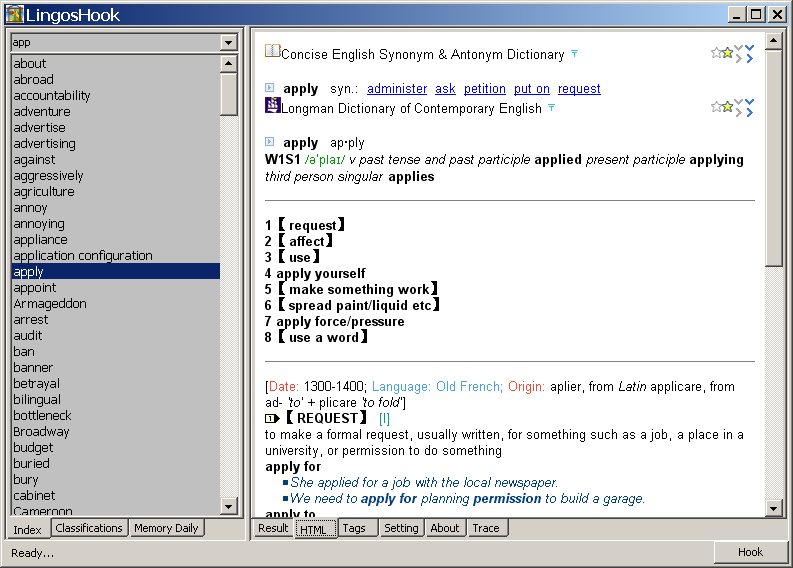Click word list scrollbar down arrow
Viewport: 793px width, 568px height.
click(x=229, y=506)
